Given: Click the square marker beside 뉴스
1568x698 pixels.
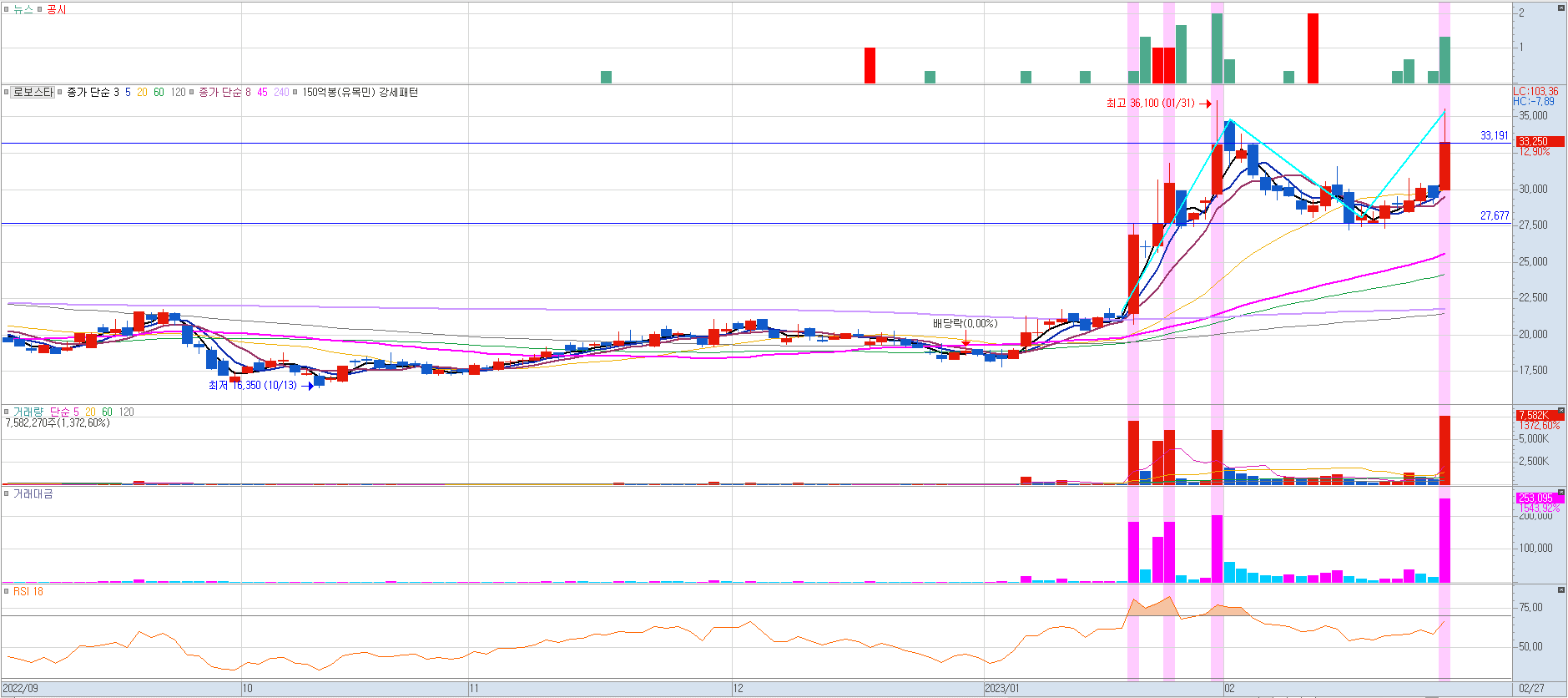Looking at the screenshot, I should (x=6, y=9).
